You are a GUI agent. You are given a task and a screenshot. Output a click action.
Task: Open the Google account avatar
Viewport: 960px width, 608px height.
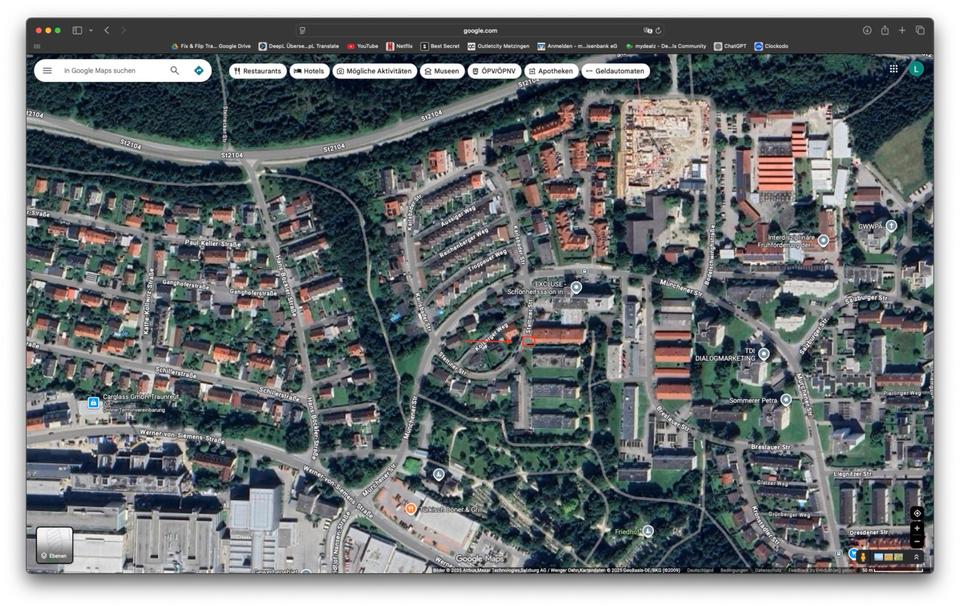click(x=916, y=69)
